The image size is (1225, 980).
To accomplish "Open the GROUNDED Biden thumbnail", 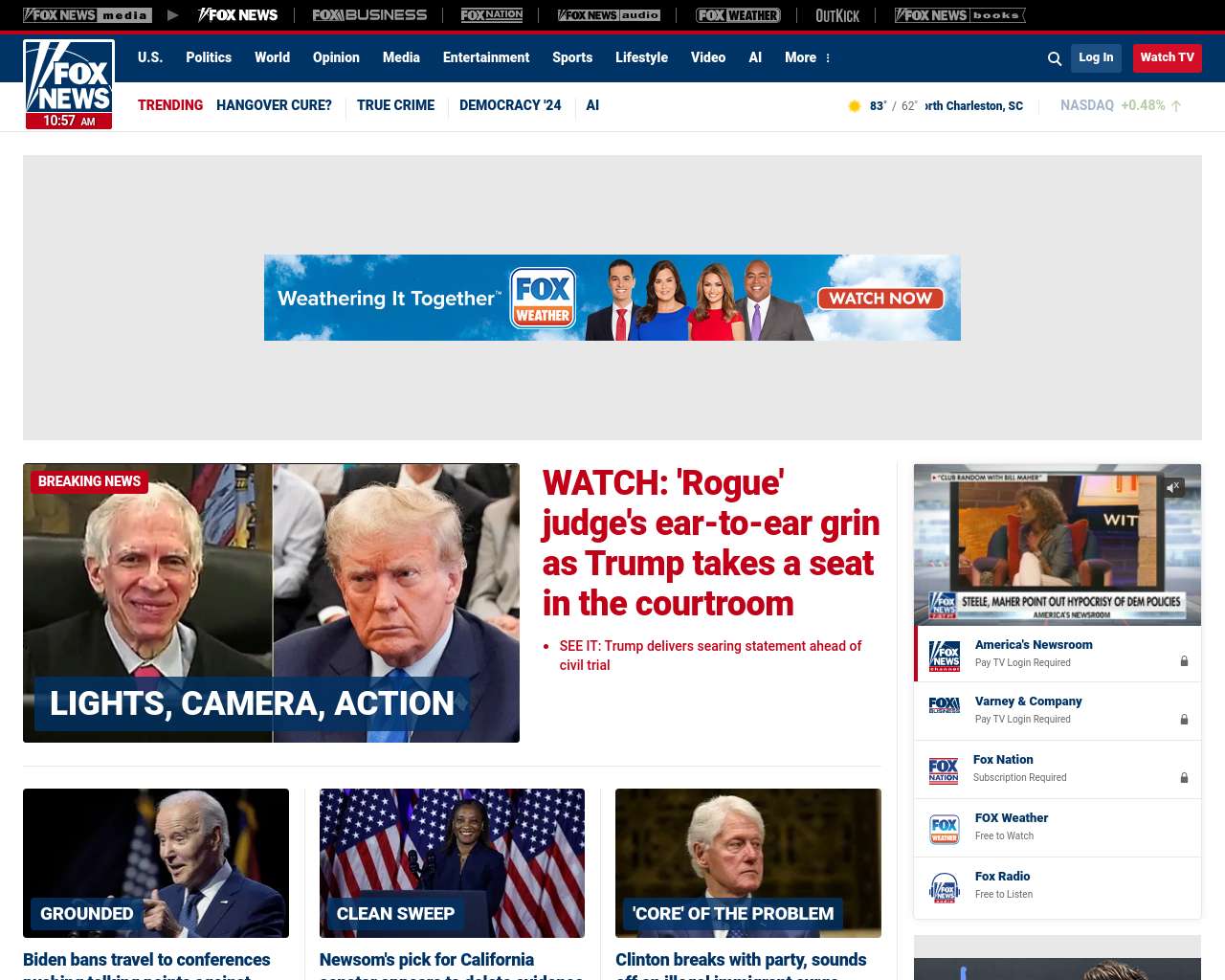I will coord(156,863).
